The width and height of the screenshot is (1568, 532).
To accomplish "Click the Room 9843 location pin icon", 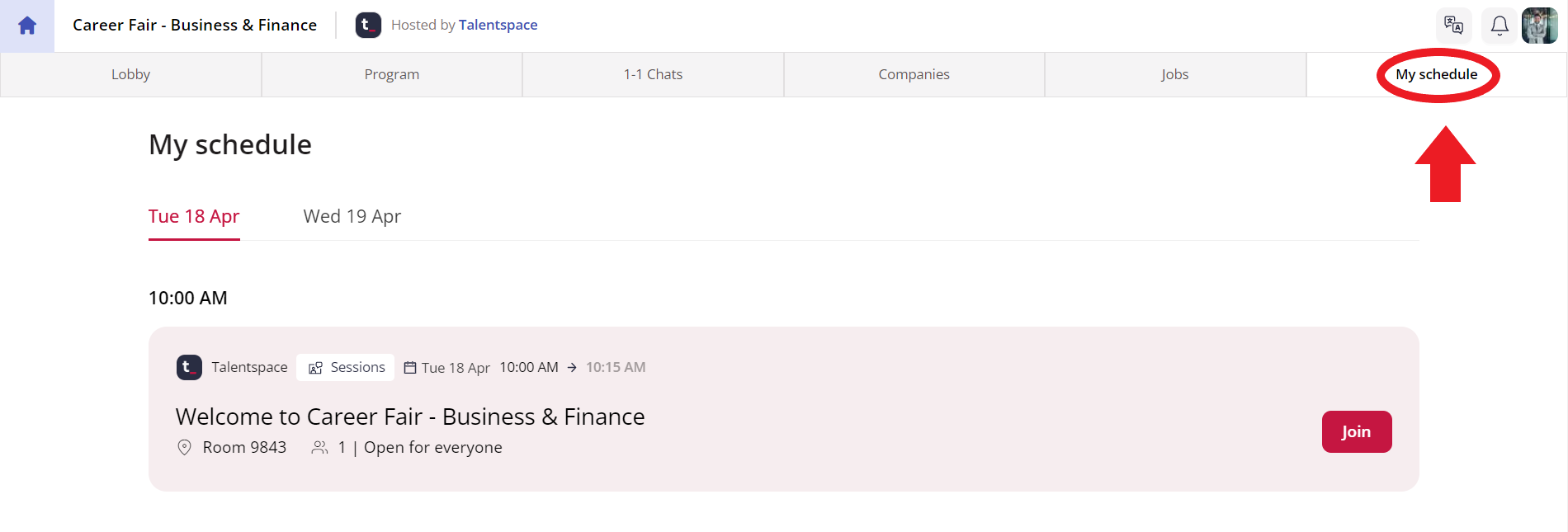I will pos(185,447).
